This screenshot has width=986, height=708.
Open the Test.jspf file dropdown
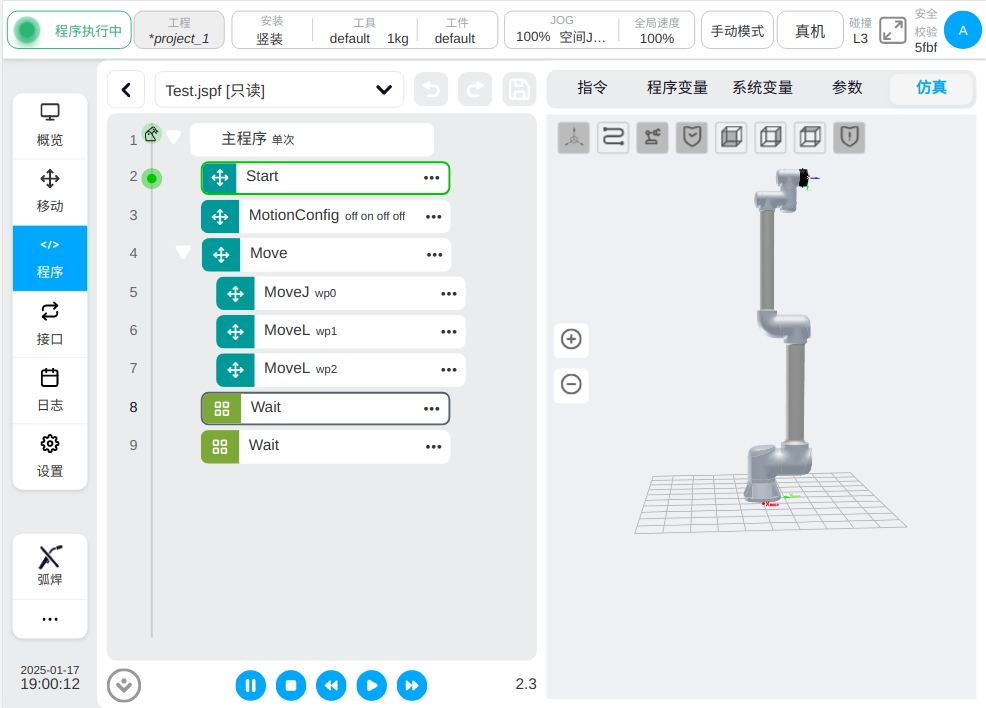pos(383,90)
